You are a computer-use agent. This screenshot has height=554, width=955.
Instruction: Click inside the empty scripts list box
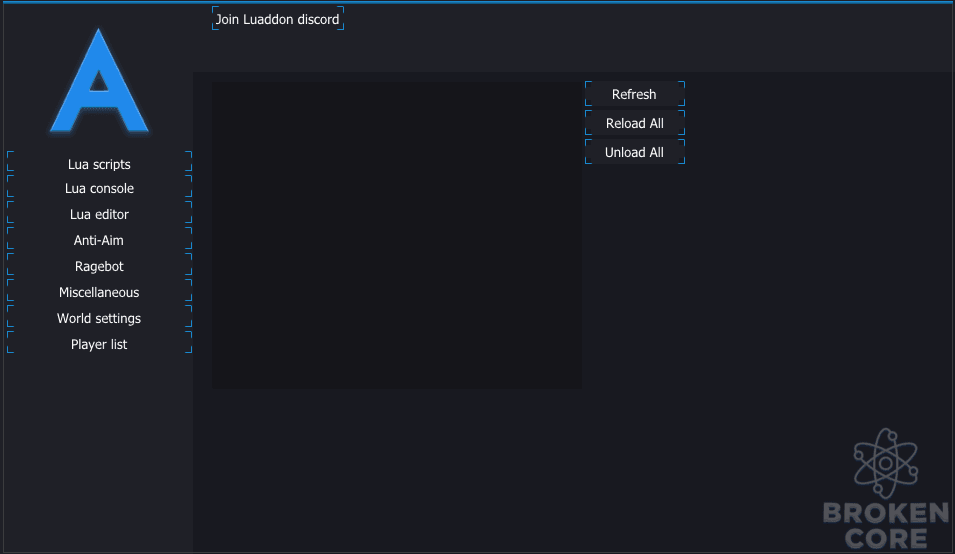click(396, 235)
